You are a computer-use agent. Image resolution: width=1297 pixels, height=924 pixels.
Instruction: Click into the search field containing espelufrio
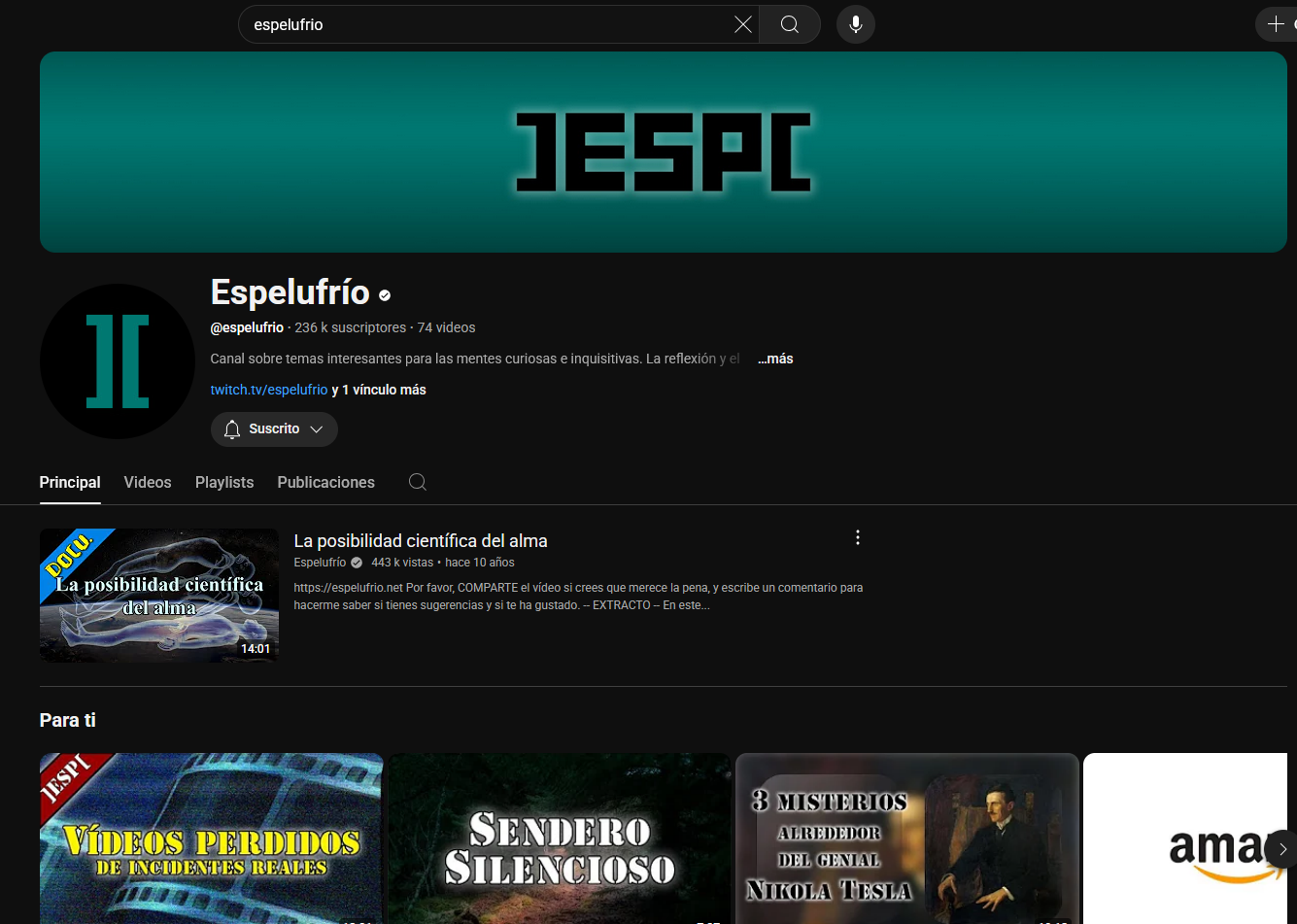point(486,24)
